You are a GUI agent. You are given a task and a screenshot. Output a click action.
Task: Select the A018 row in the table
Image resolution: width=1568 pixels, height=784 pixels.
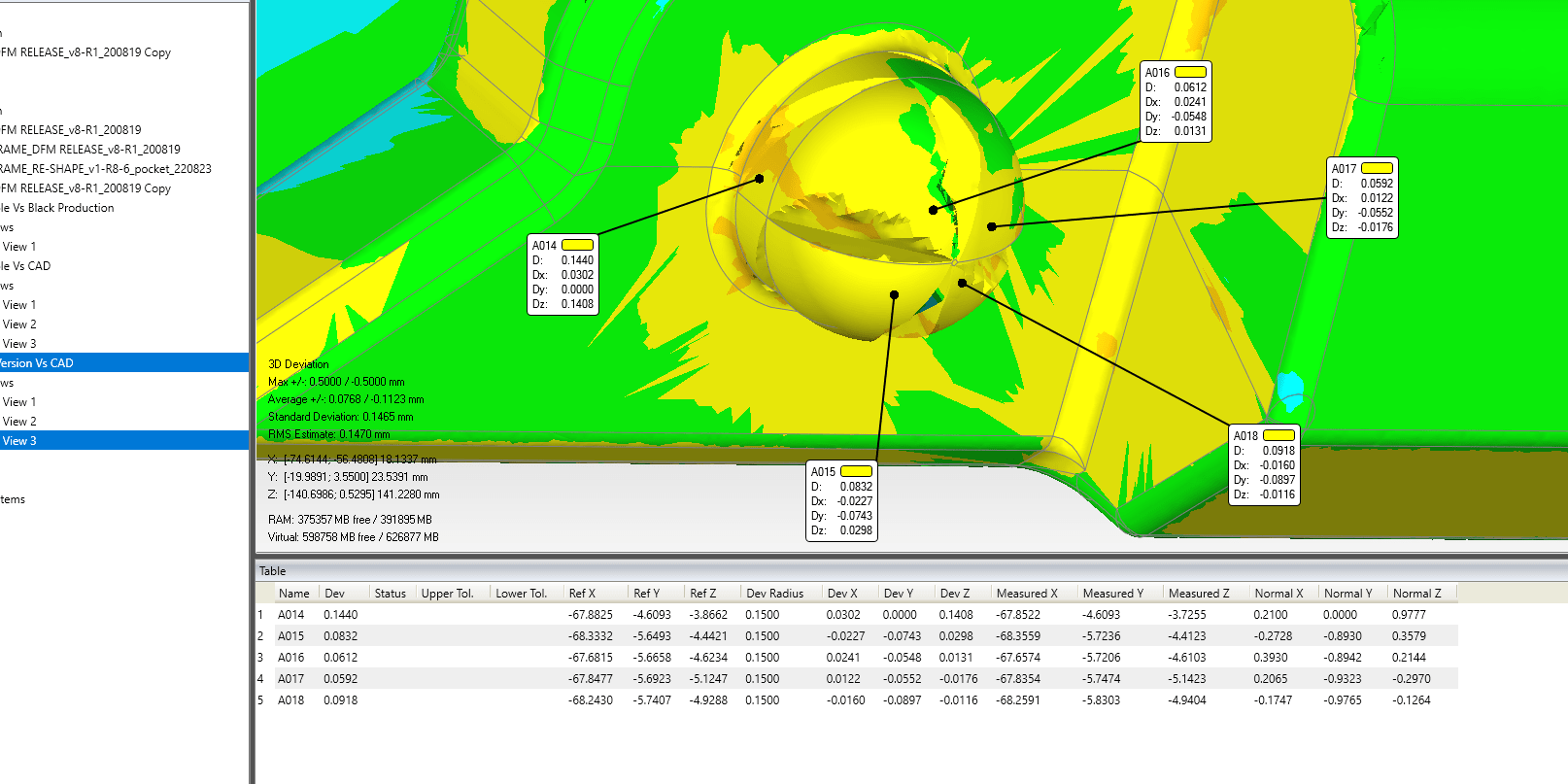pyautogui.click(x=857, y=699)
